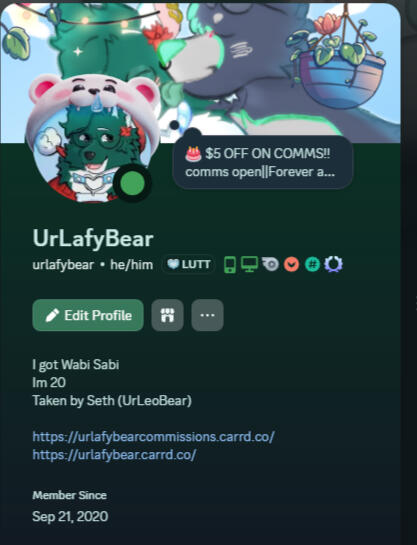Open the shop storefront icon button
This screenshot has height=545, width=417.
pyautogui.click(x=167, y=315)
